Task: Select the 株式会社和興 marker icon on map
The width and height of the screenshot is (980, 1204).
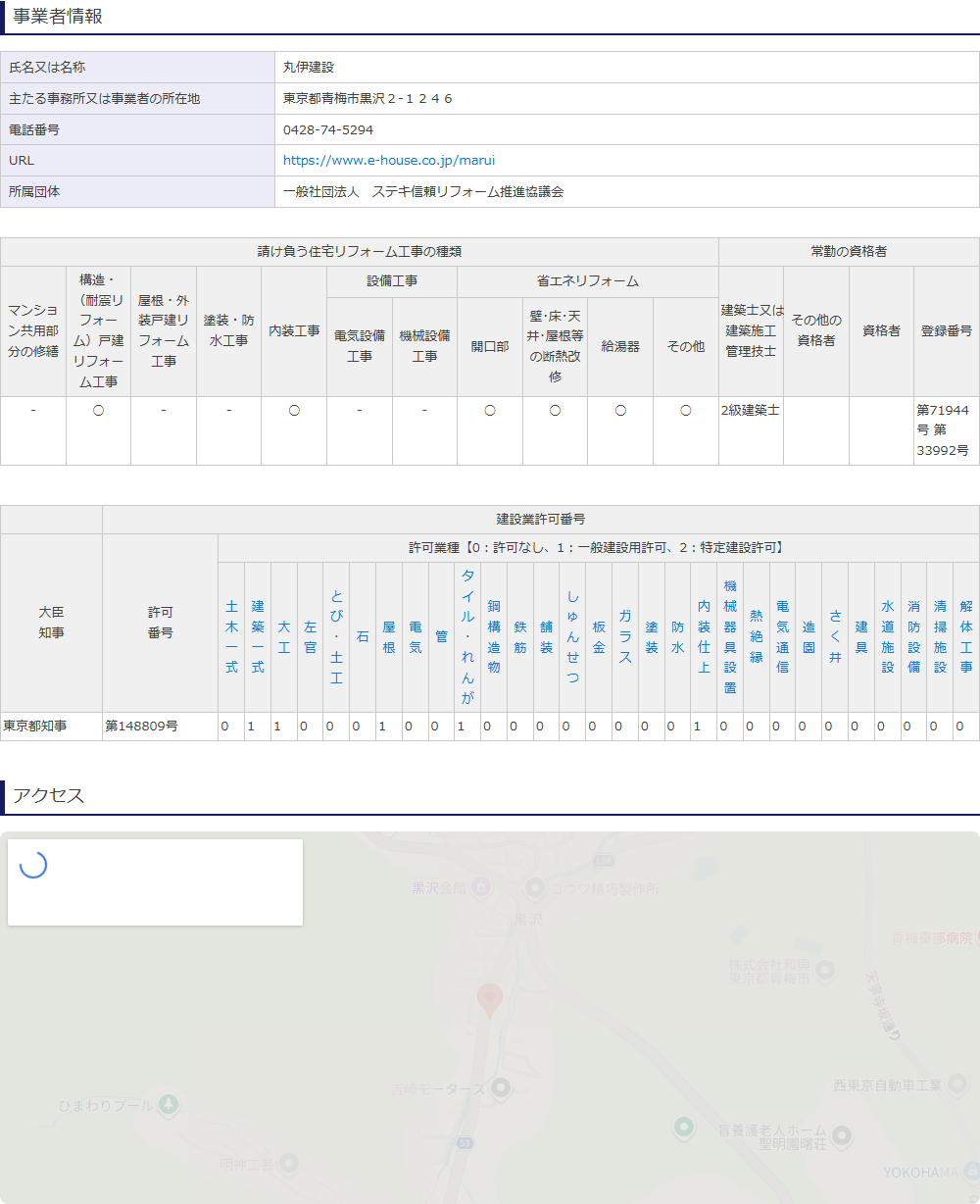Action: coord(825,969)
